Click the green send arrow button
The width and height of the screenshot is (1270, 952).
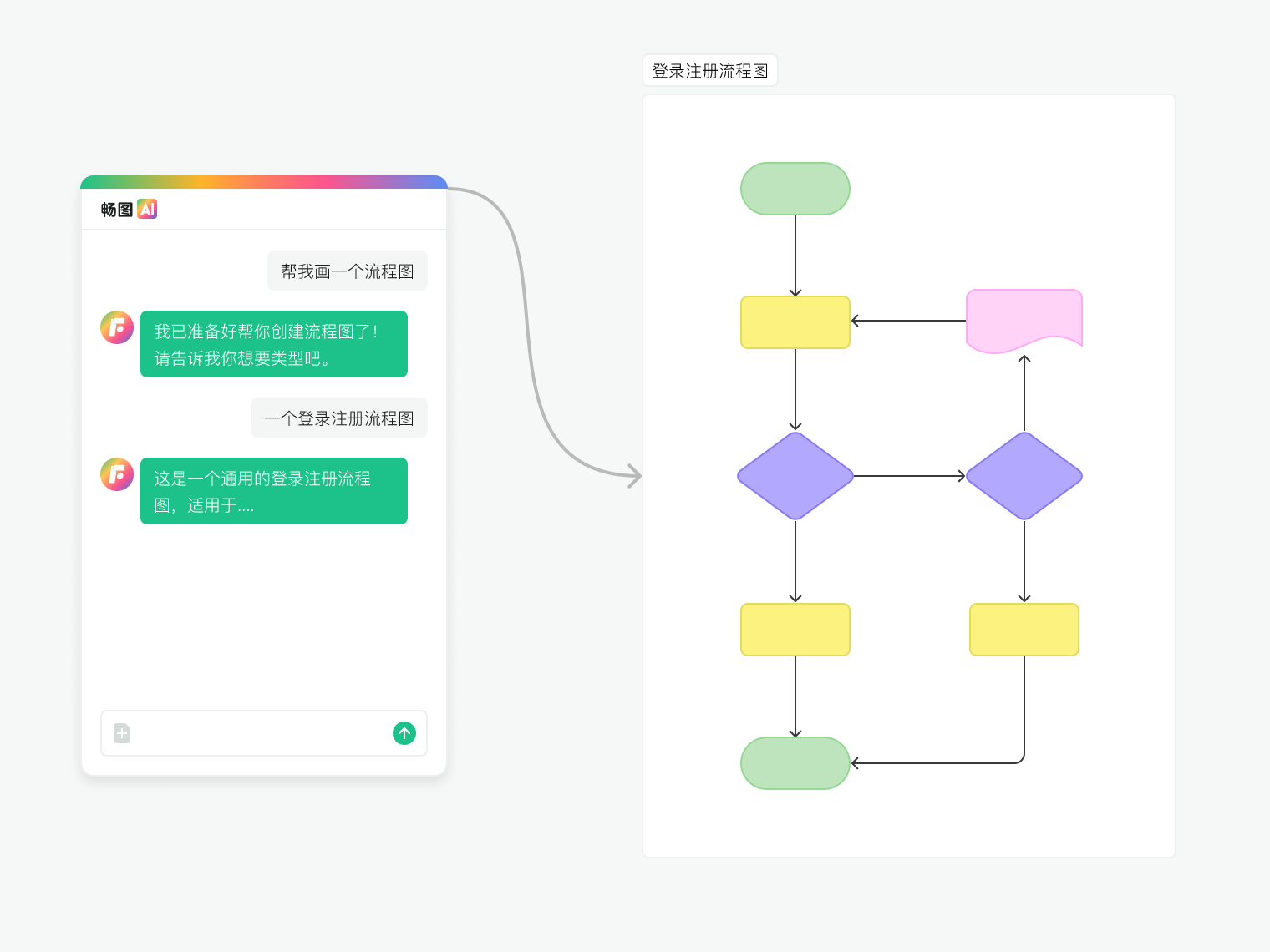(x=404, y=733)
